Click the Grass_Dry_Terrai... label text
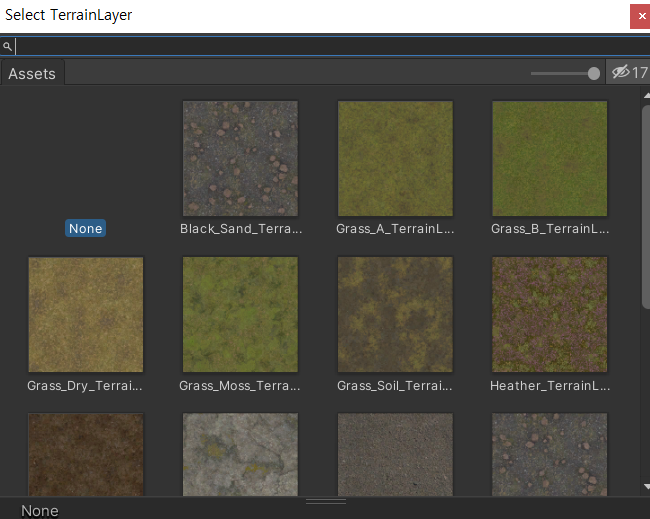Viewport: 650px width, 519px height. (85, 386)
